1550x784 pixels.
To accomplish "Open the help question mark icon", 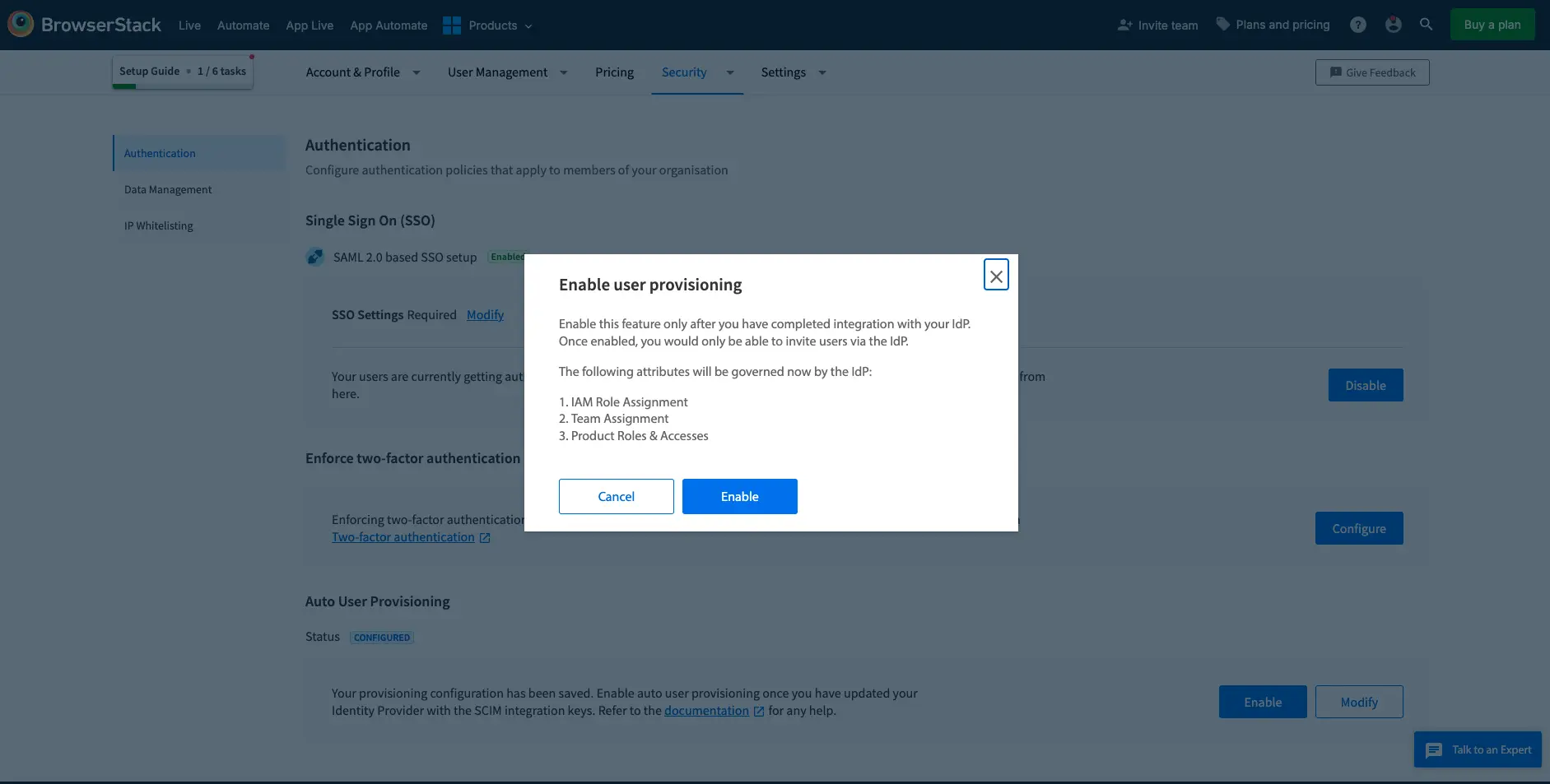I will click(1358, 26).
